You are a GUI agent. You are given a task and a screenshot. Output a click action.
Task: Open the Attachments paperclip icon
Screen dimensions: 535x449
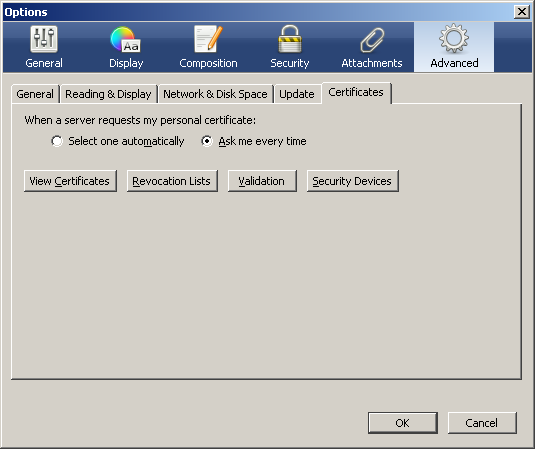pos(372,40)
